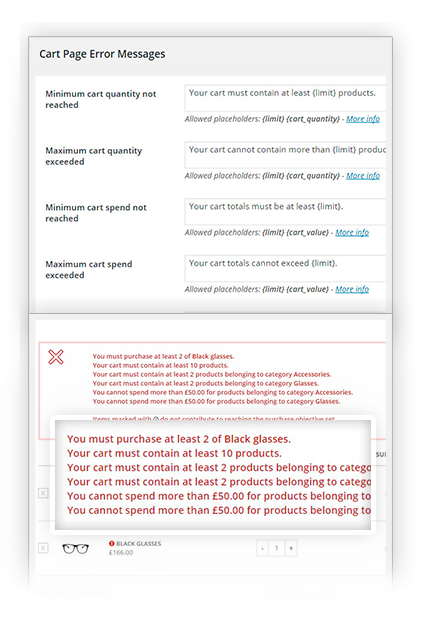
Task: Click the enlarged error message callout
Action: pos(213,475)
